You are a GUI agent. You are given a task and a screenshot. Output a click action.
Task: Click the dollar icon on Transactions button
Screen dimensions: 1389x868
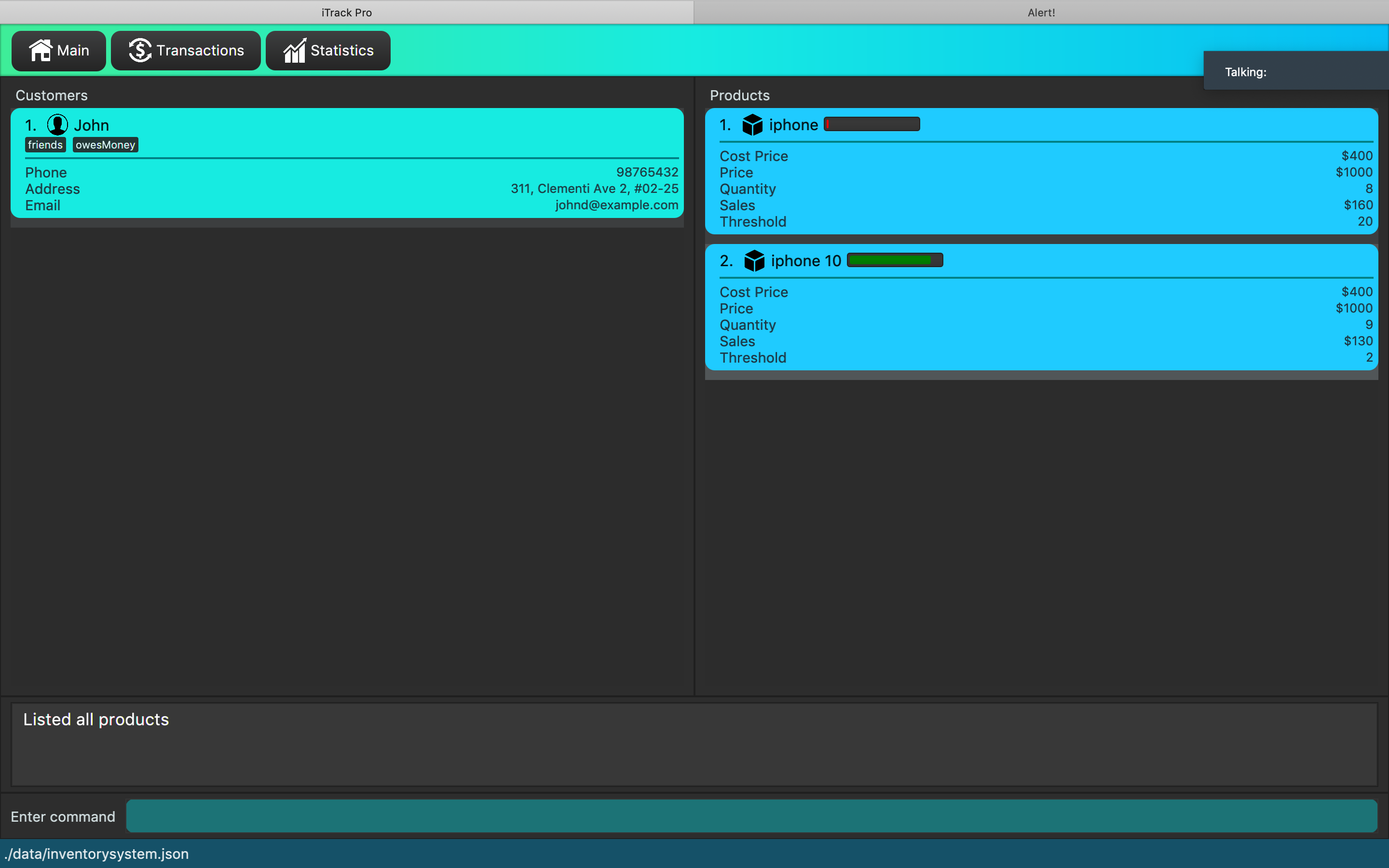point(140,51)
